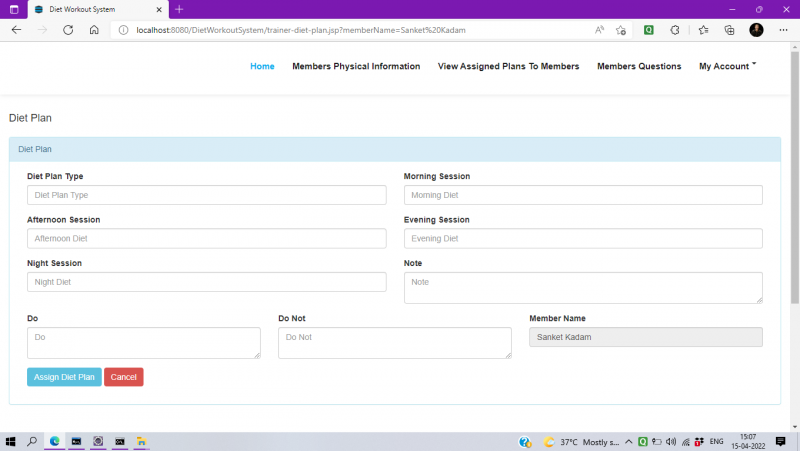This screenshot has height=451, width=800.
Task: Add this page to favorites
Action: click(x=621, y=30)
